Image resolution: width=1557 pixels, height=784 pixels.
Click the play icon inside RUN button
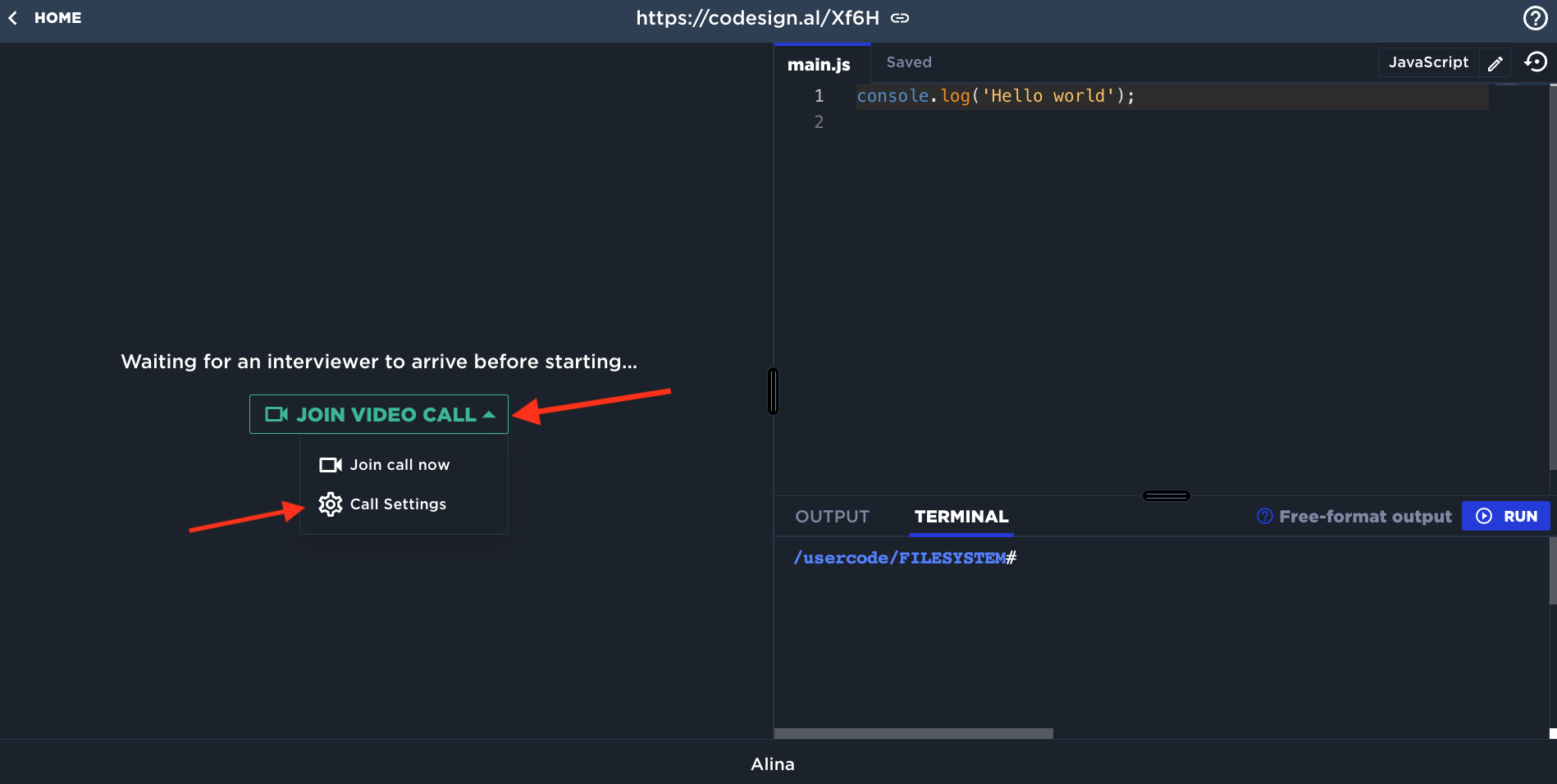[1484, 516]
